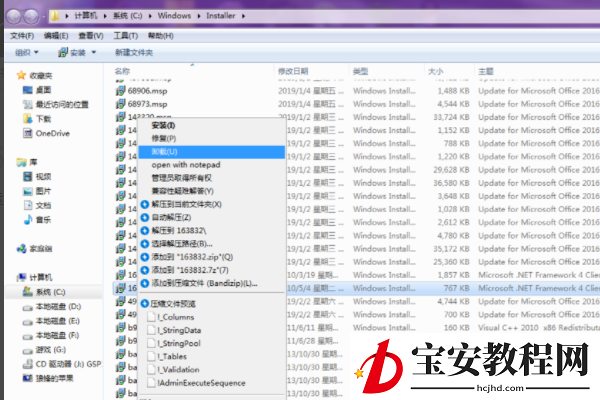Choose 添加到 "163832.zip"(Q) option
This screenshot has width=600, height=400.
(212, 257)
